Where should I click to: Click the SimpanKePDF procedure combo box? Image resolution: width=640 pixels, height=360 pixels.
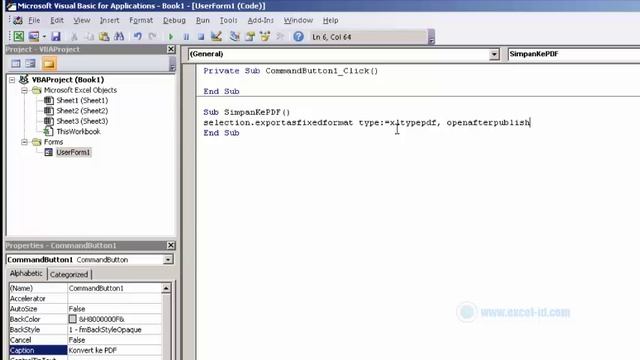[573, 54]
